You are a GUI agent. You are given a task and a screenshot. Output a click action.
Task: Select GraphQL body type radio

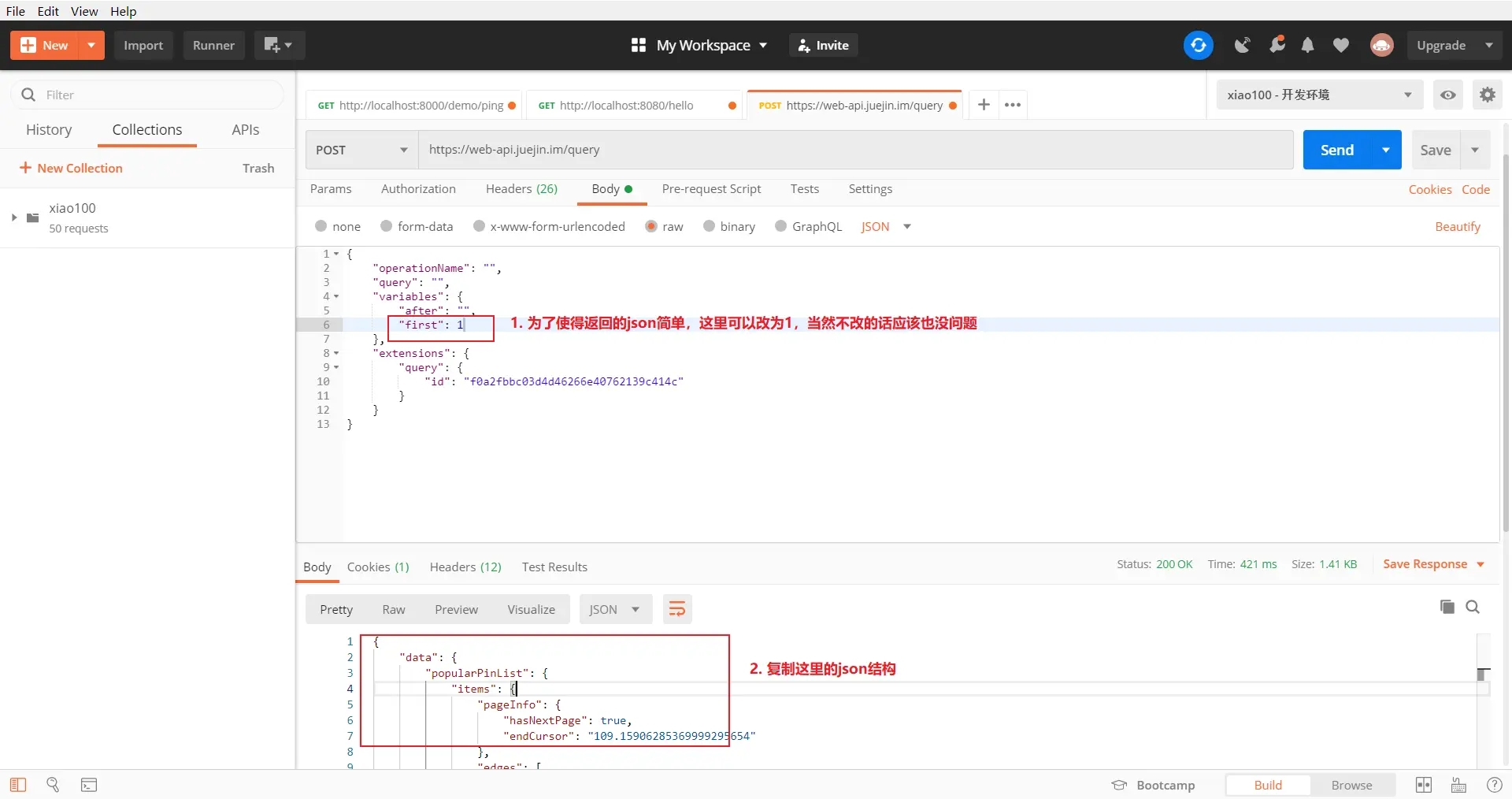[780, 226]
